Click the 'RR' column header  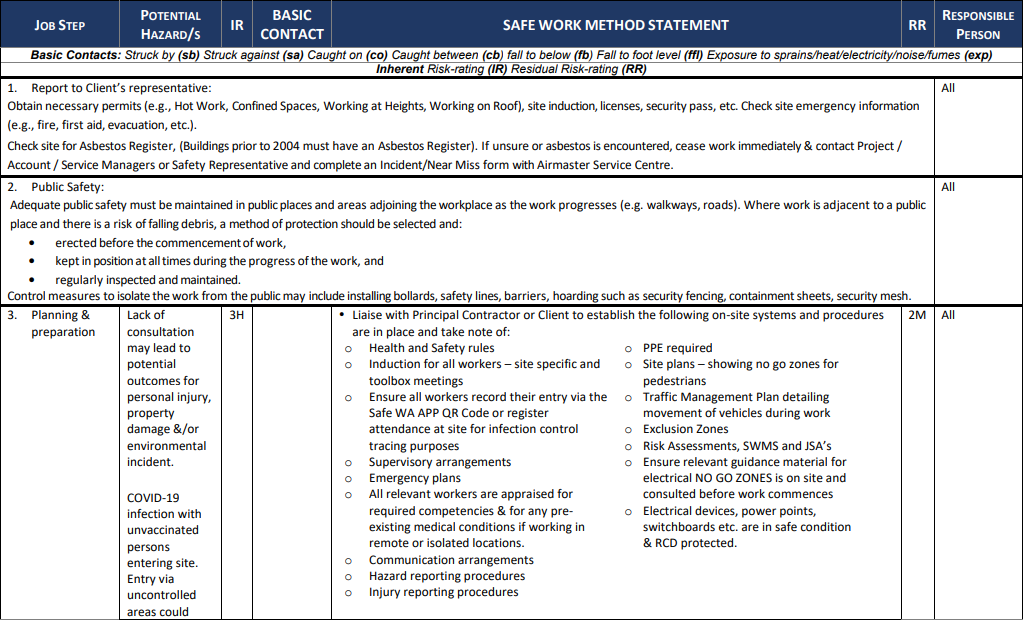point(917,25)
